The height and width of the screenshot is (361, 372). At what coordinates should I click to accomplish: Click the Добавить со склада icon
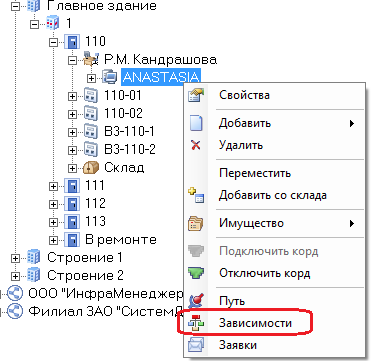pyautogui.click(x=196, y=195)
